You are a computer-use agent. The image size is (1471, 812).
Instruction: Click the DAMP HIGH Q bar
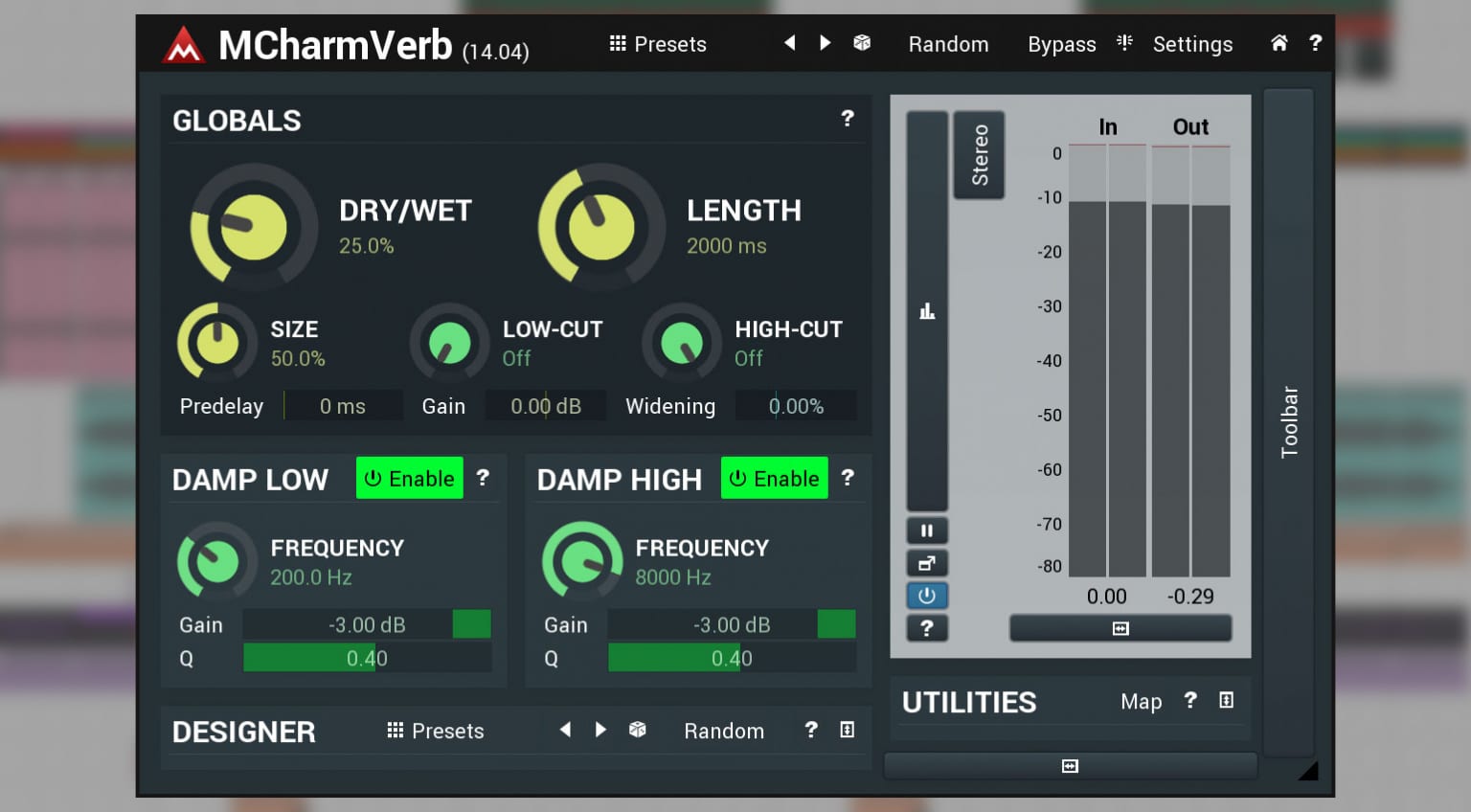[x=732, y=658]
